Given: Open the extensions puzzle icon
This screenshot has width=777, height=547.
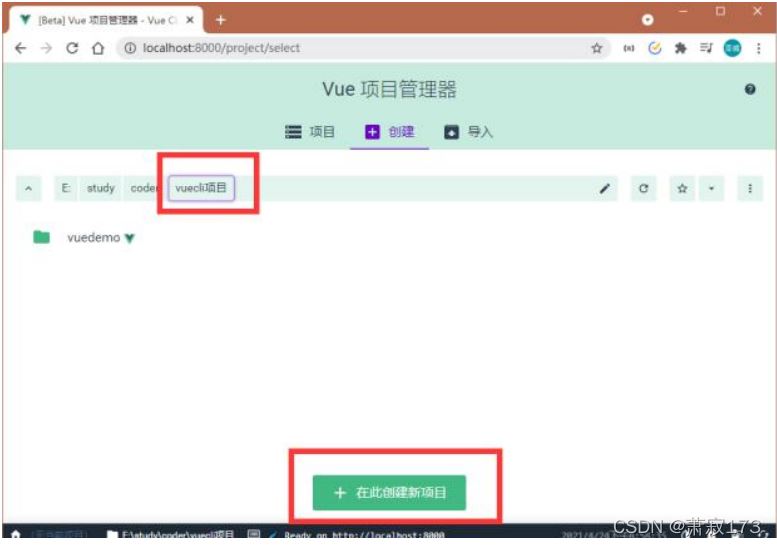Looking at the screenshot, I should coord(680,48).
